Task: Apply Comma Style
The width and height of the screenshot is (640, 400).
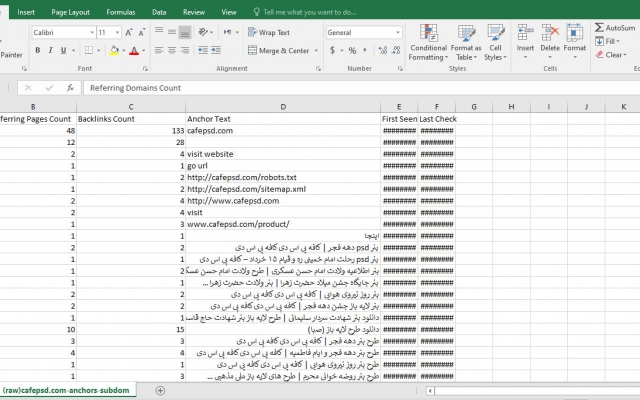Action: [x=364, y=50]
